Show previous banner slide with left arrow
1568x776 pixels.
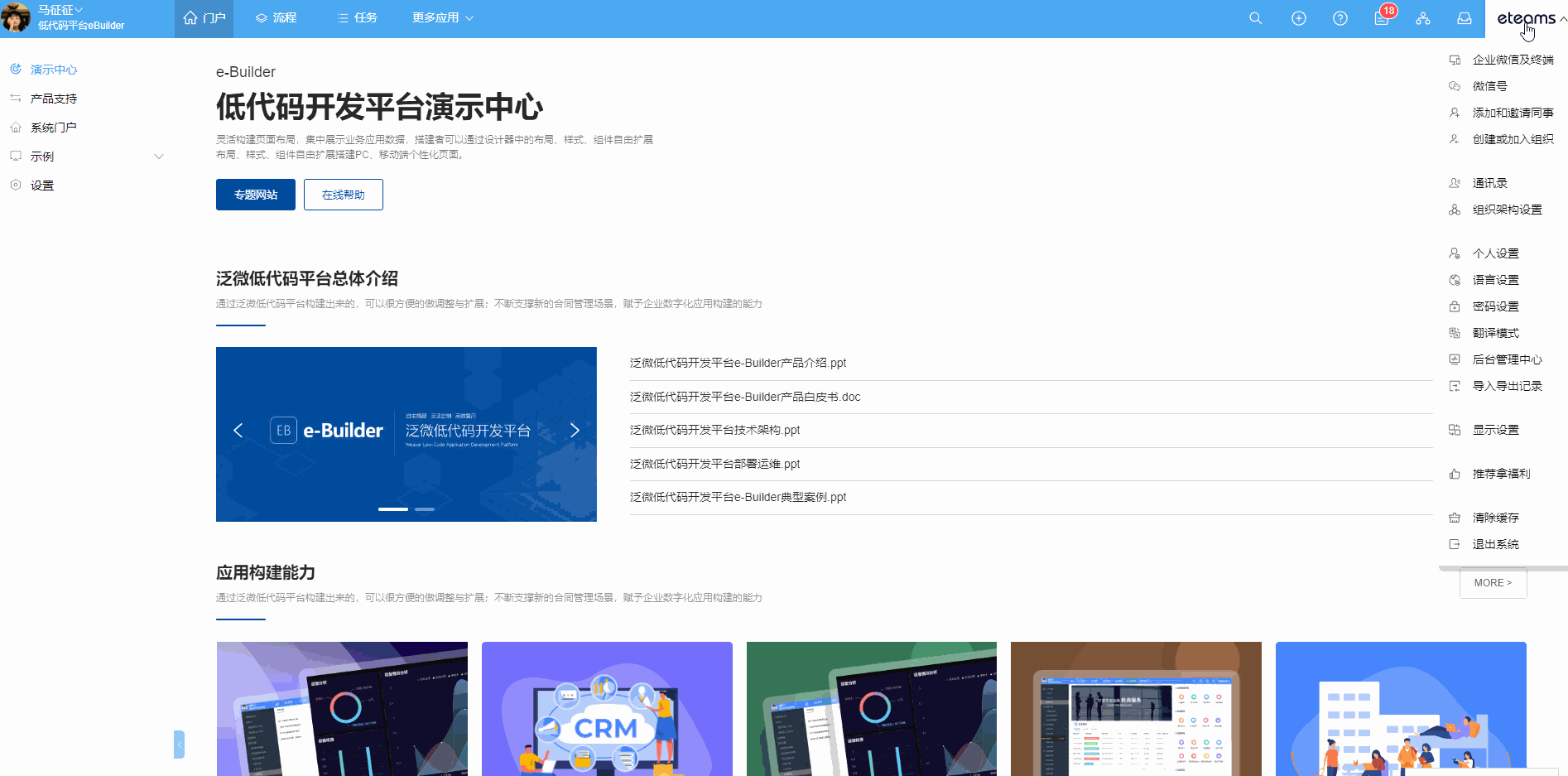click(x=238, y=430)
